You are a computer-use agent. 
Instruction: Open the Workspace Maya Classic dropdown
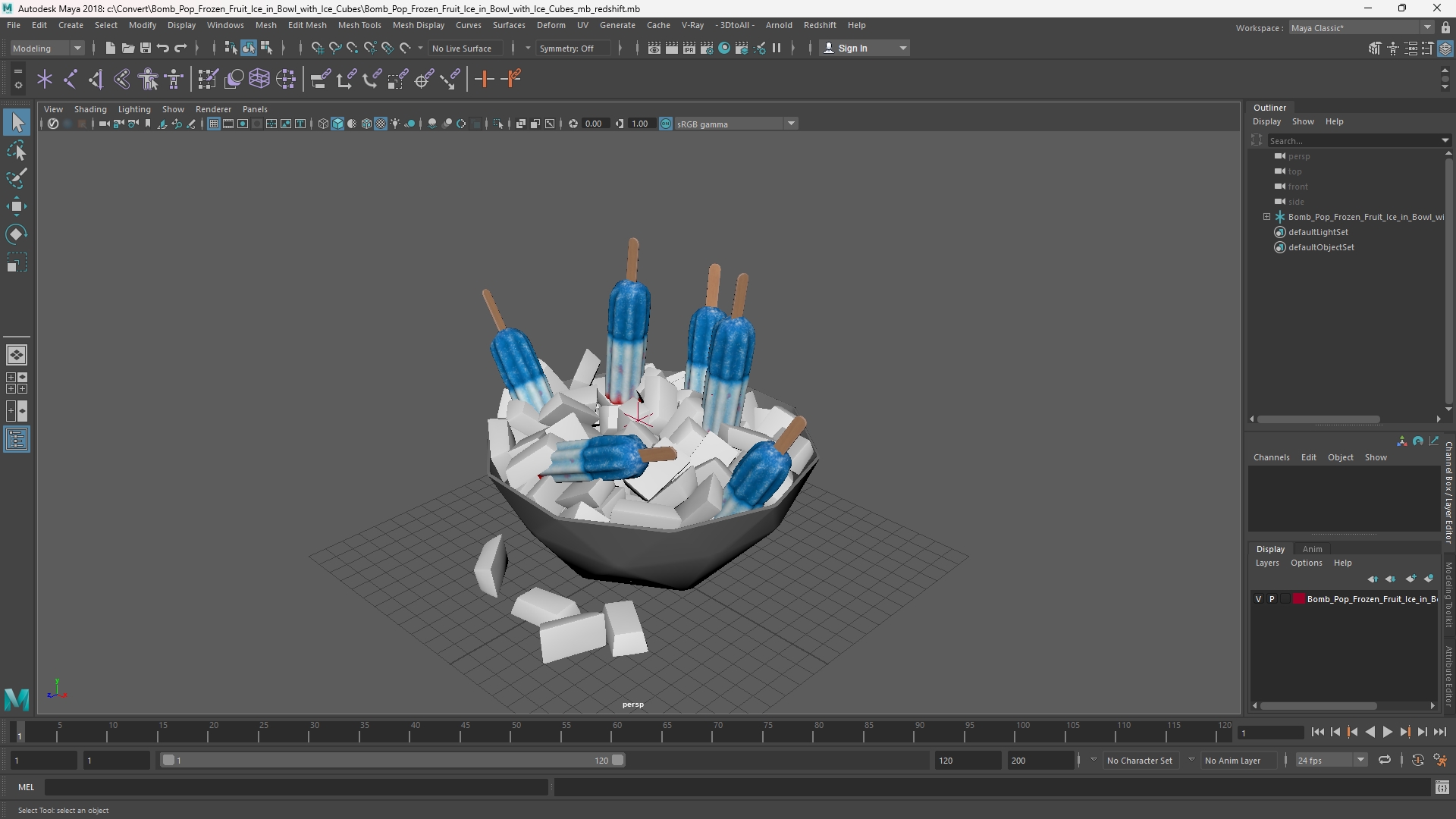point(1361,27)
